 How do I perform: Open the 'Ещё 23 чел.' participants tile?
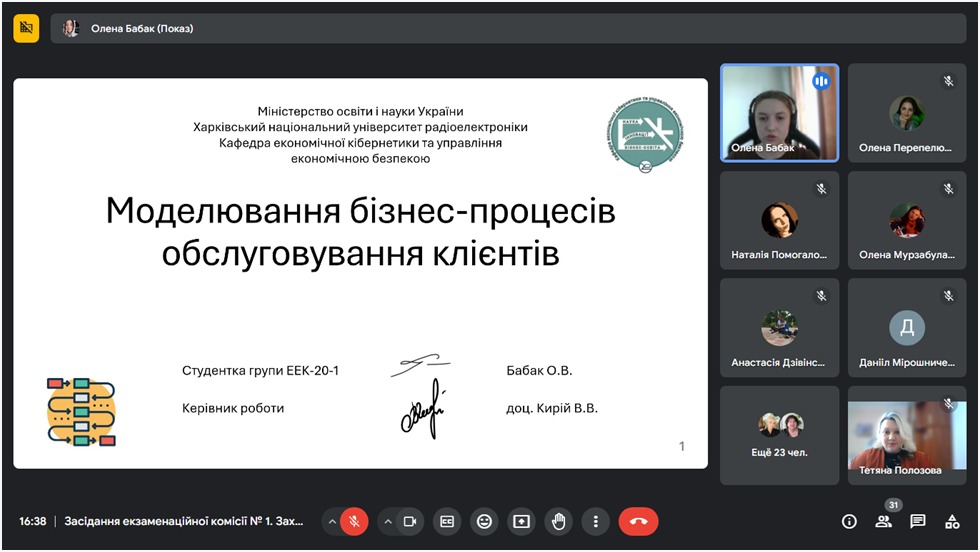(779, 435)
